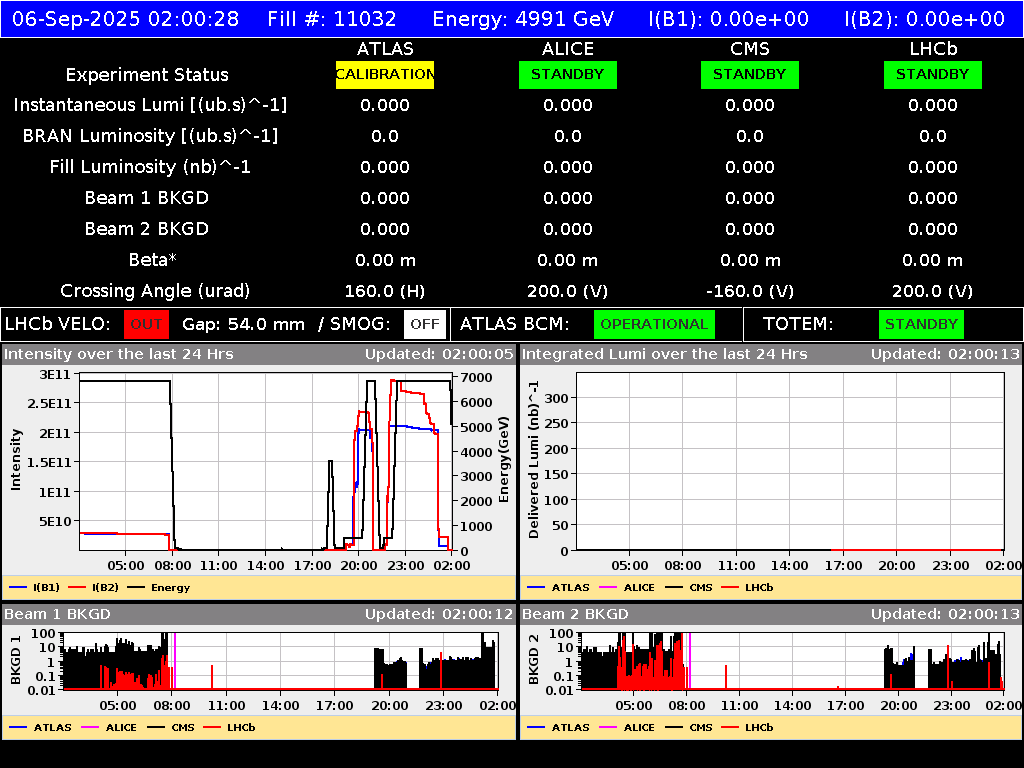The image size is (1024, 768).
Task: Click the Beam 1 BKGD plot area
Action: tap(280, 661)
